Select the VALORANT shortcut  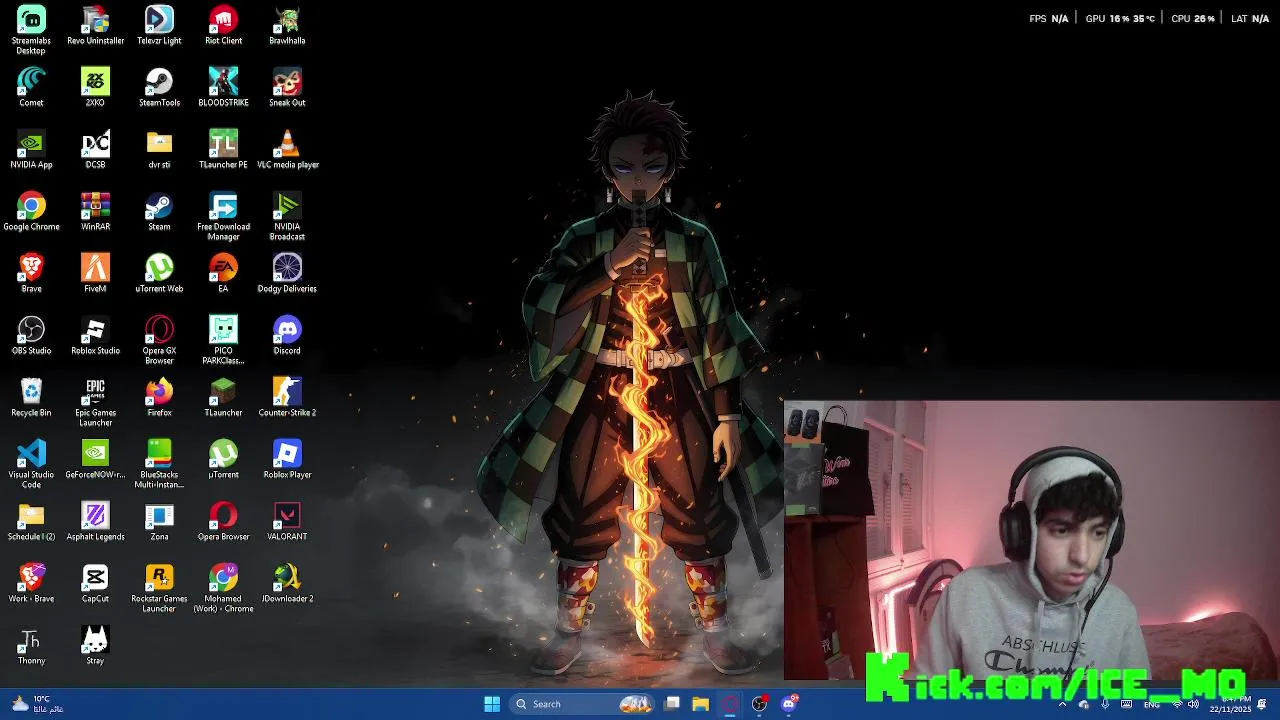[x=287, y=522]
